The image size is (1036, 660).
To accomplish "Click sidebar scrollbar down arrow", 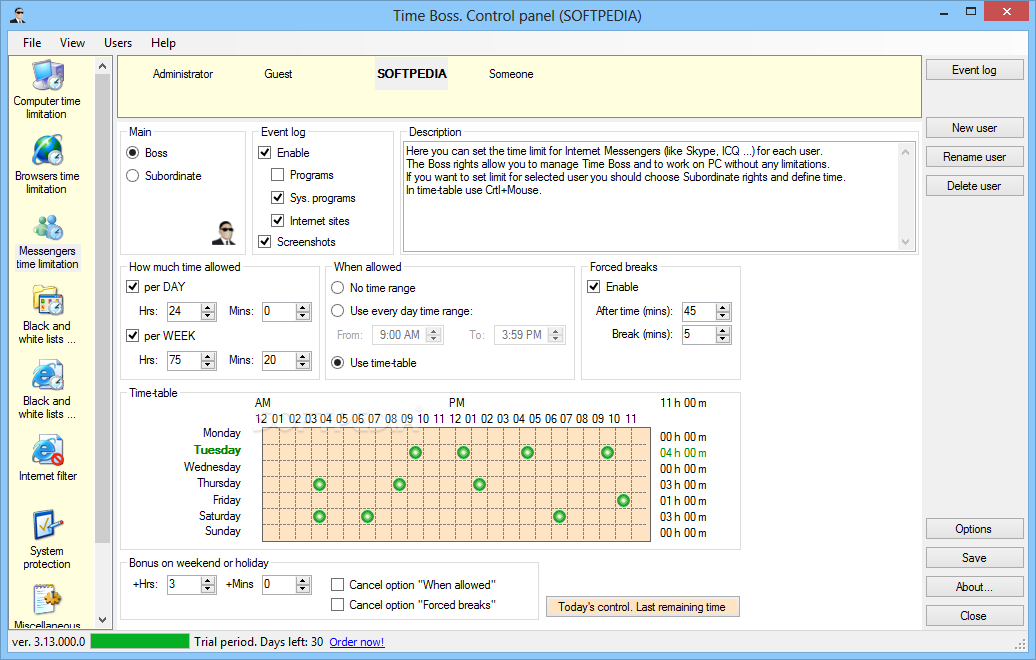I will coord(102,620).
